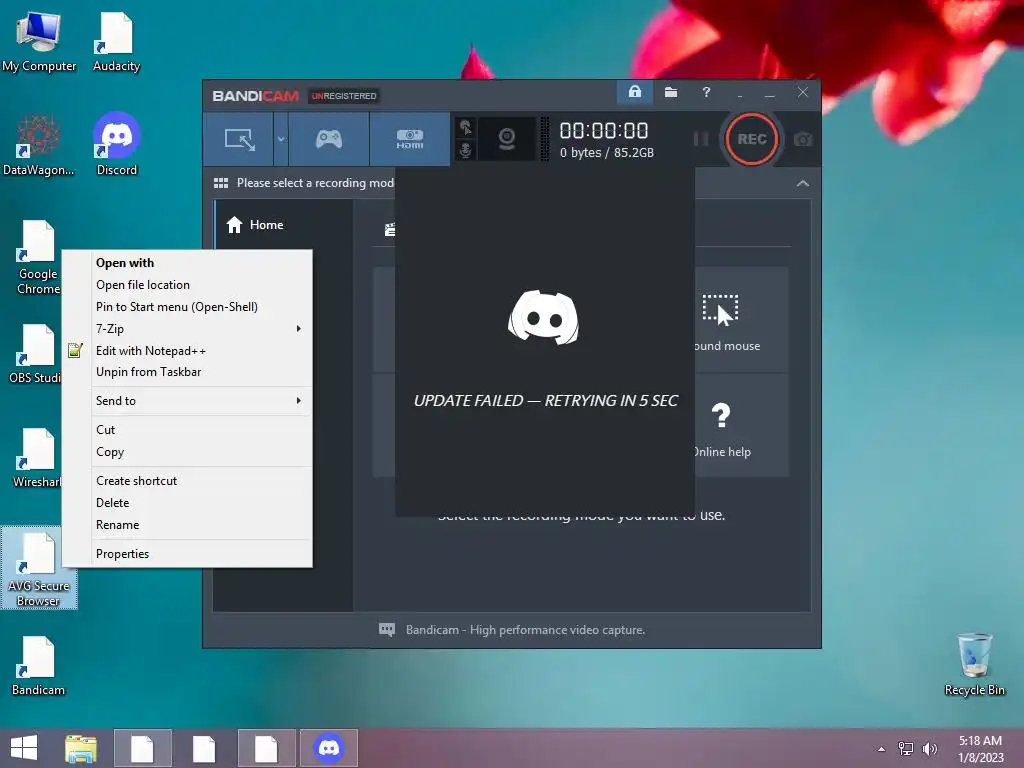Open volume tray icon

click(929, 748)
